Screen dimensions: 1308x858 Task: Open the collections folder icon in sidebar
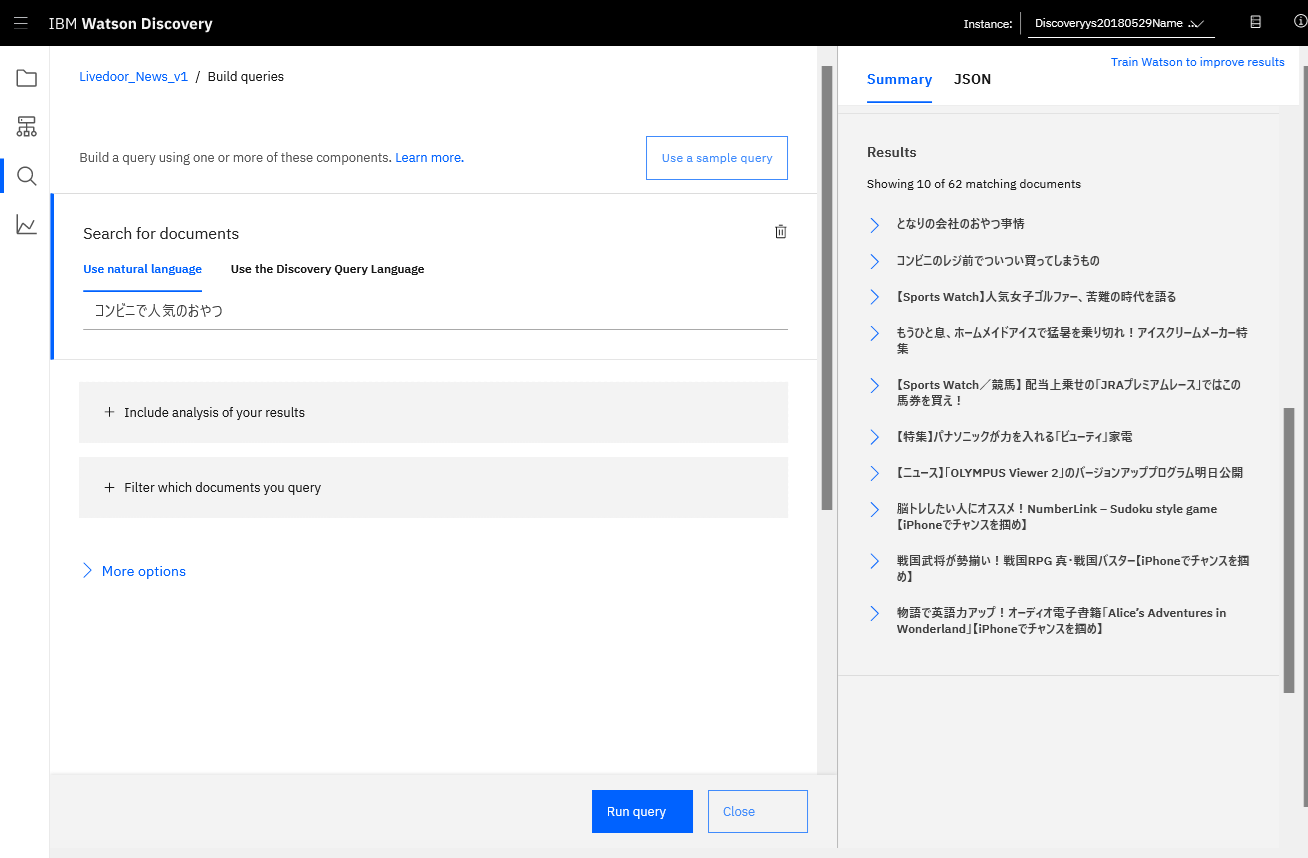click(x=26, y=78)
